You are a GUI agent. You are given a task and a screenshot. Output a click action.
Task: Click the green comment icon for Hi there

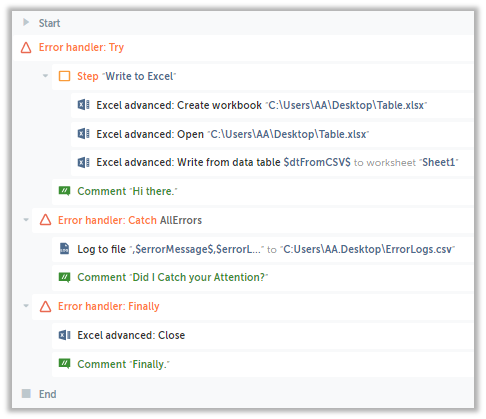pos(64,191)
